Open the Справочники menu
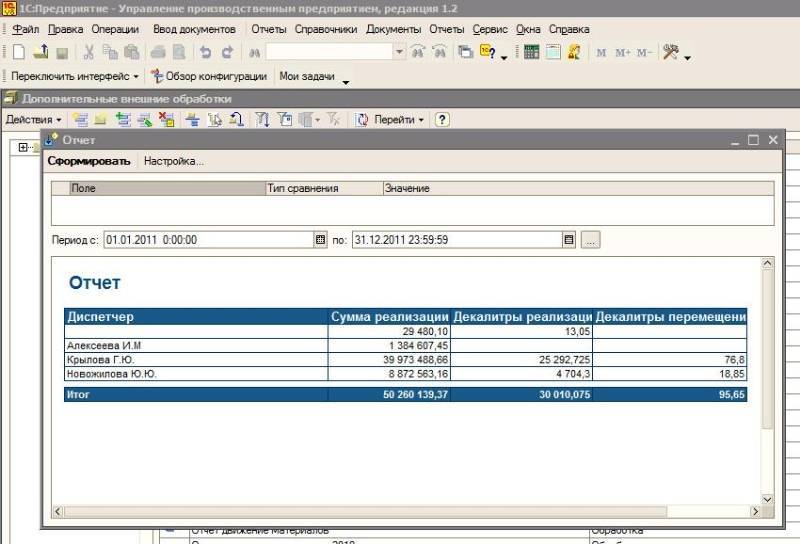This screenshot has width=800, height=544. pyautogui.click(x=326, y=30)
